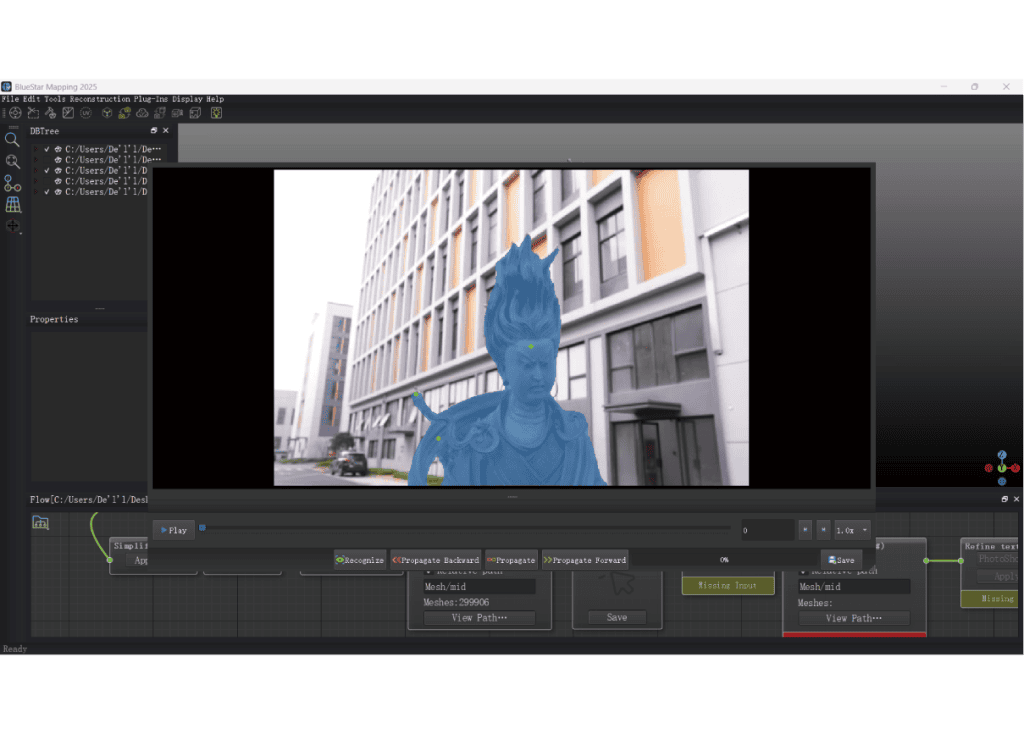The image size is (1024, 734).
Task: Uncheck the first DBTree item checkbox
Action: click(x=47, y=149)
